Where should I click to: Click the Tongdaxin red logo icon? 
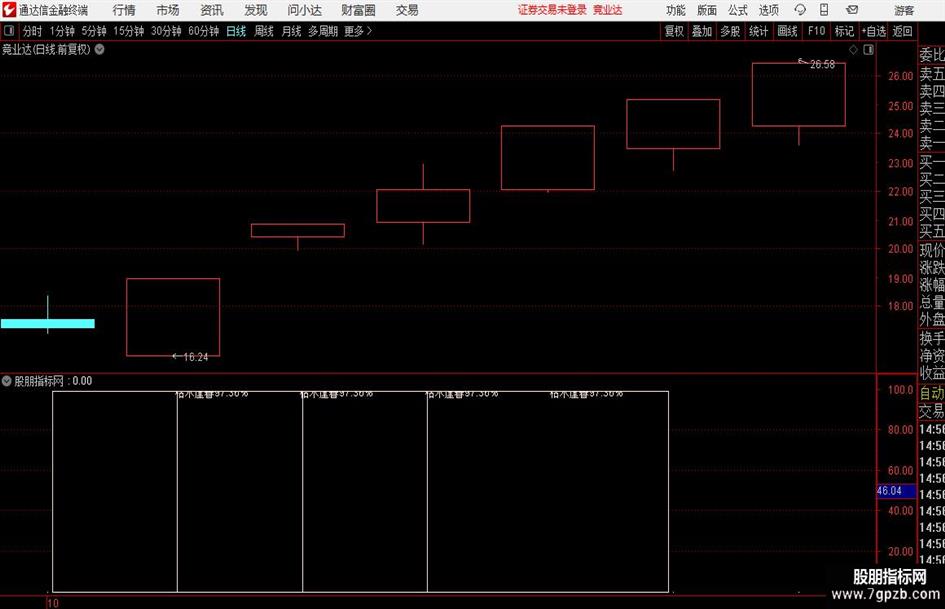coord(9,10)
